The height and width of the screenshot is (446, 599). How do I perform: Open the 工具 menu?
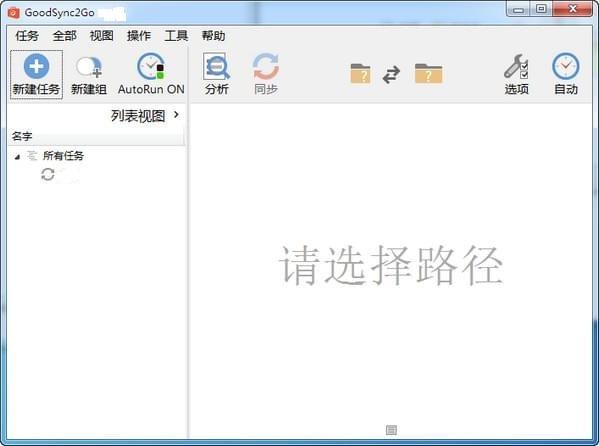pyautogui.click(x=176, y=36)
